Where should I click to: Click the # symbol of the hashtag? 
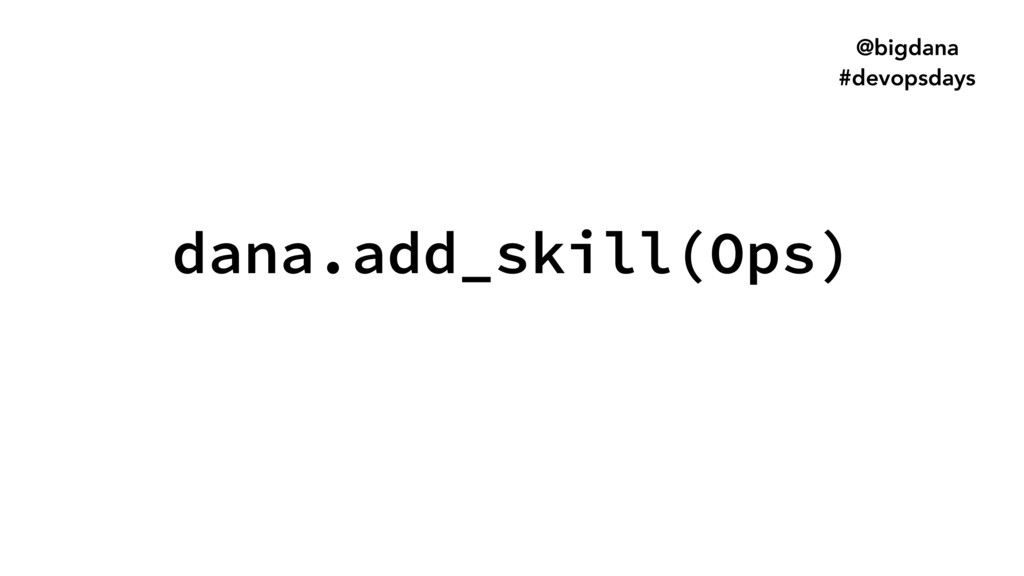coord(844,78)
